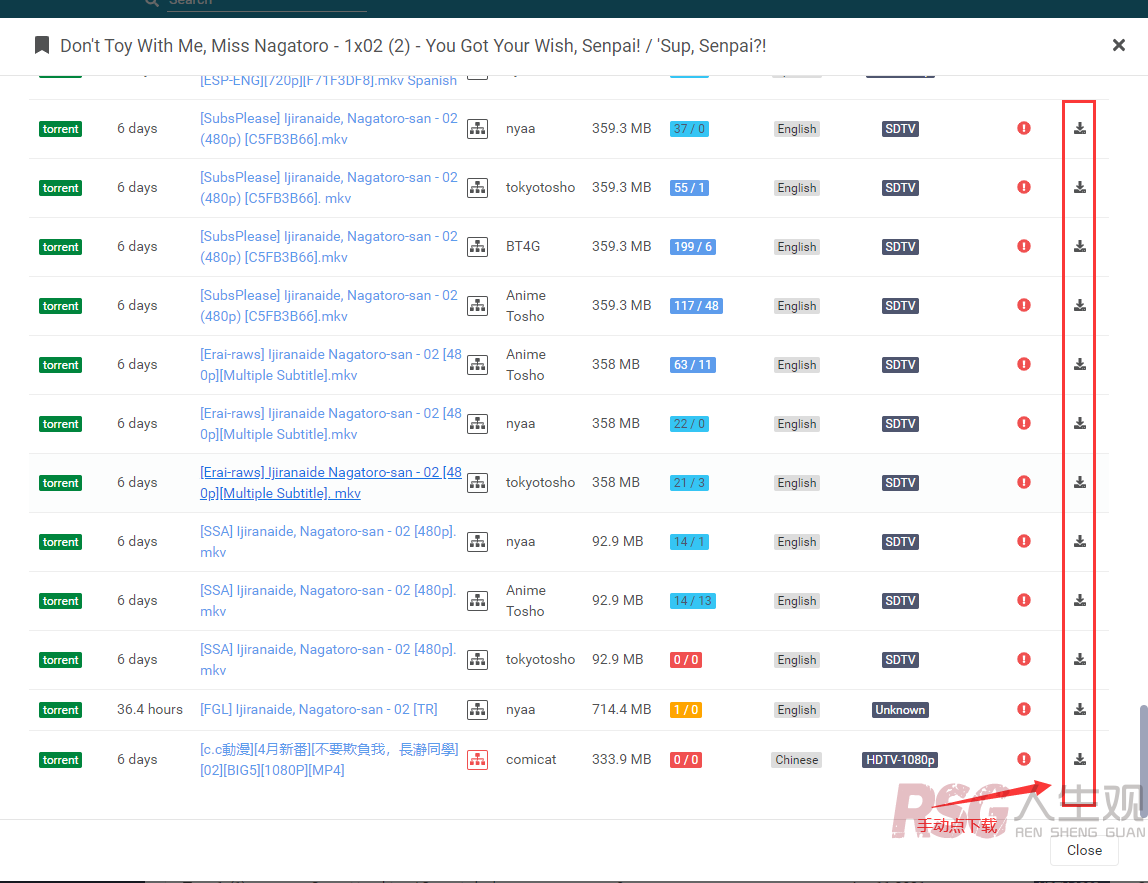Download the Erai-raws release with 22 / 0 peers
This screenshot has width=1148, height=883.
click(x=1079, y=423)
